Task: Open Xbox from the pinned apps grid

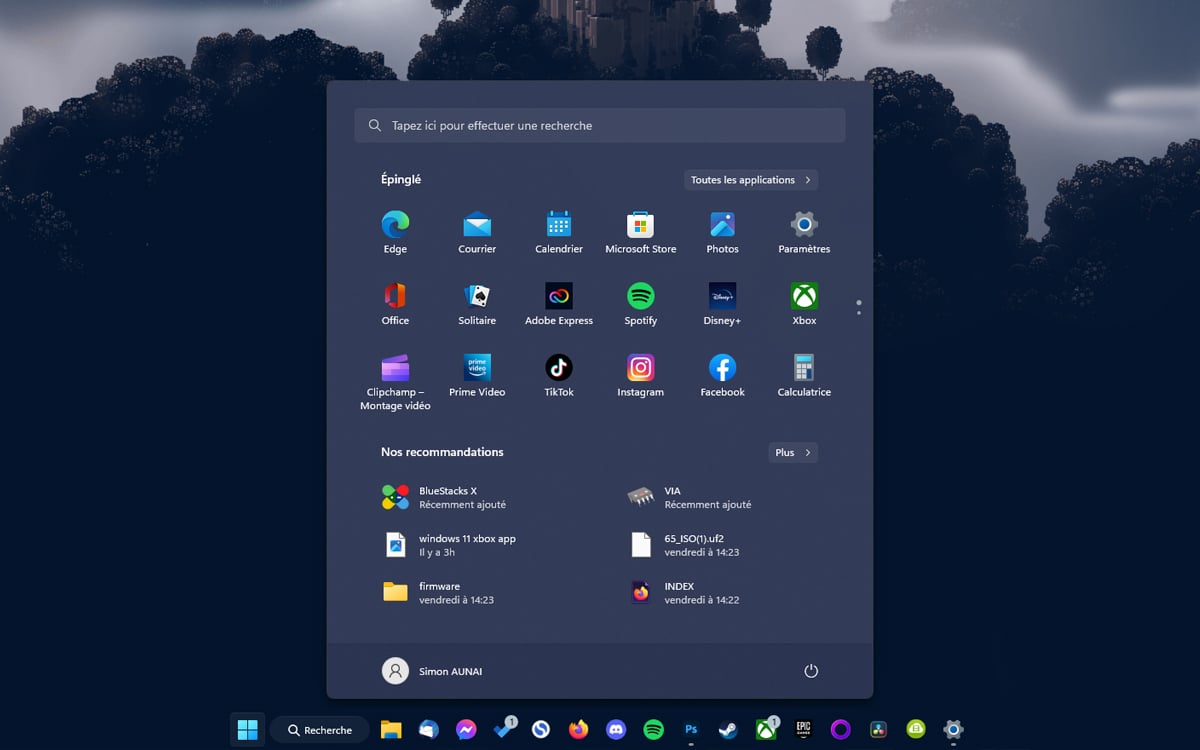Action: [805, 304]
